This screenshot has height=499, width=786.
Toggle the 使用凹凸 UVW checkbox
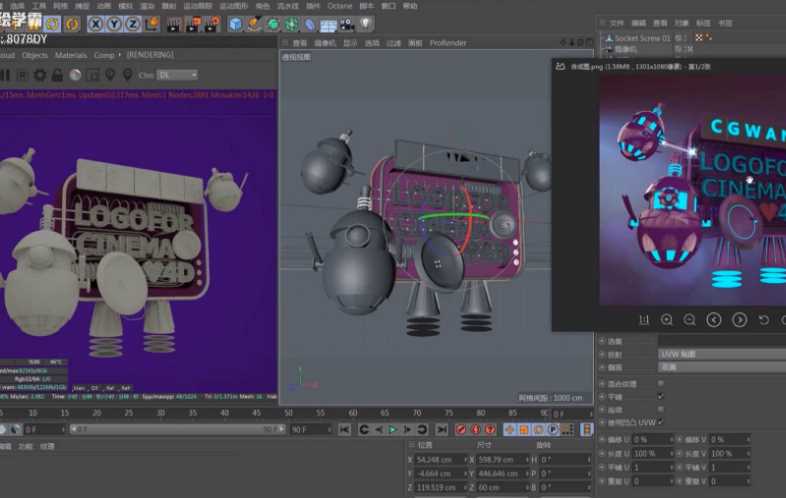pyautogui.click(x=660, y=422)
